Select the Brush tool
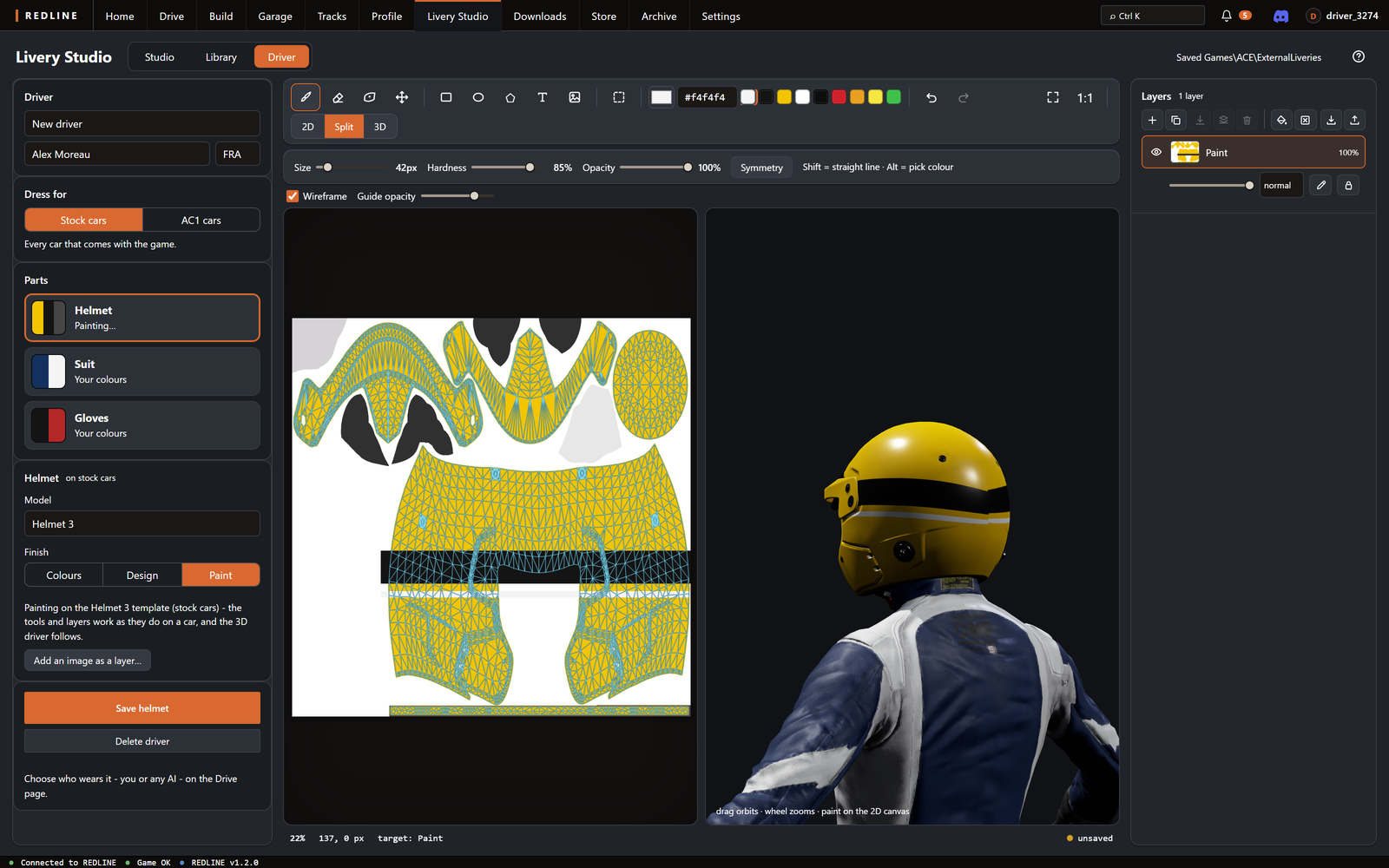1389x868 pixels. click(x=306, y=97)
